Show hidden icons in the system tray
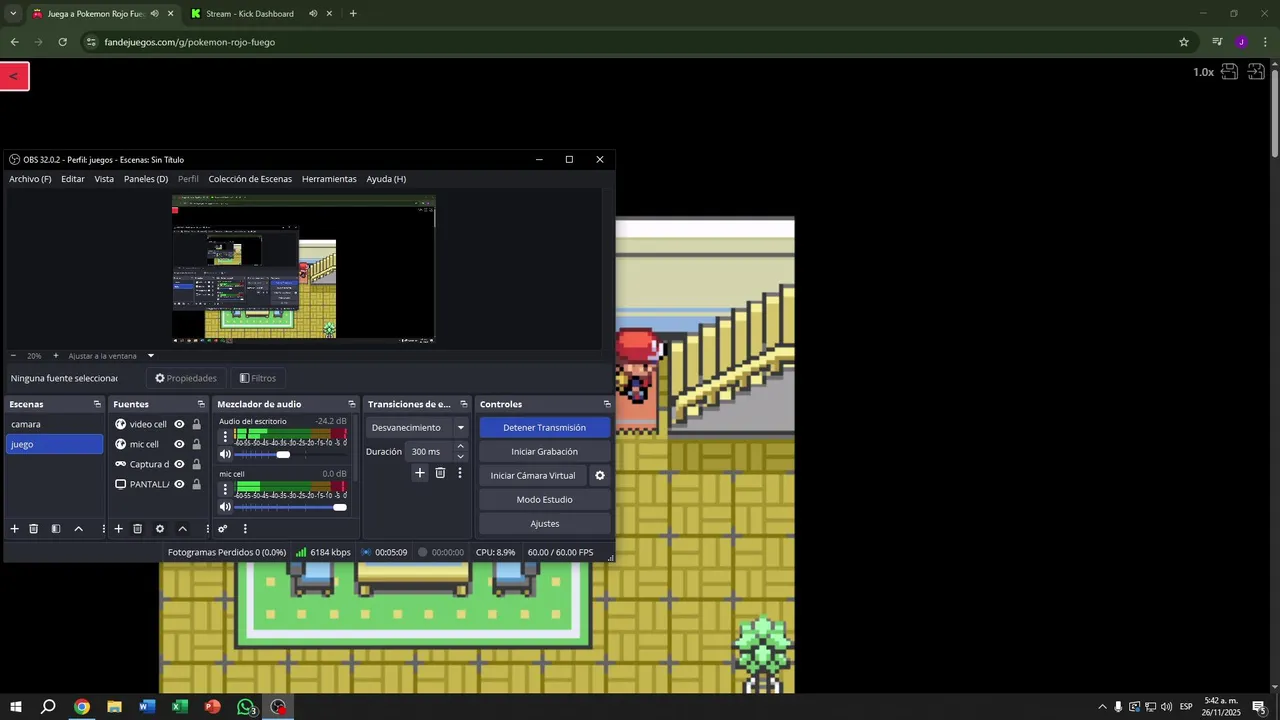 coord(1102,707)
